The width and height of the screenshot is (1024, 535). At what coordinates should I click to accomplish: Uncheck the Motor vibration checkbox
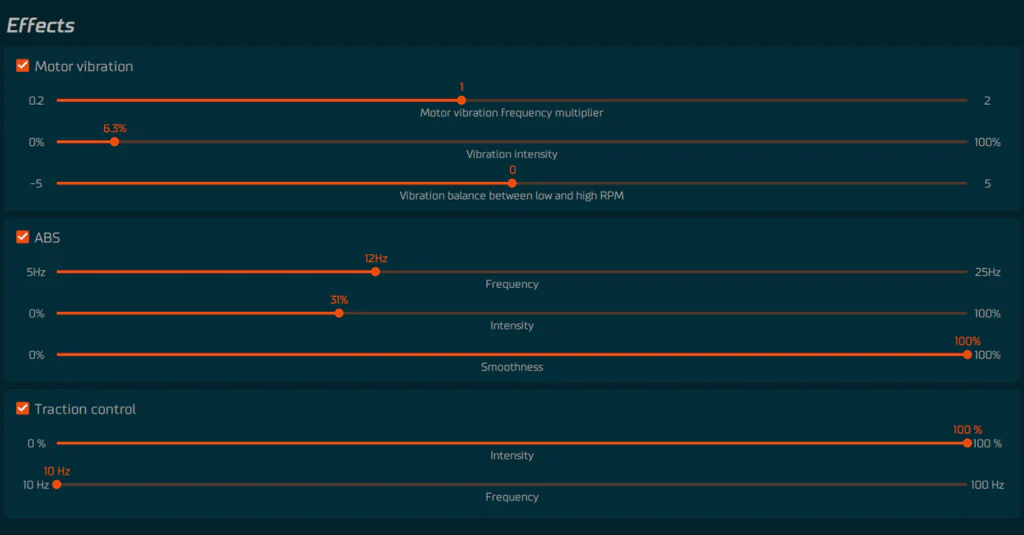[x=22, y=66]
